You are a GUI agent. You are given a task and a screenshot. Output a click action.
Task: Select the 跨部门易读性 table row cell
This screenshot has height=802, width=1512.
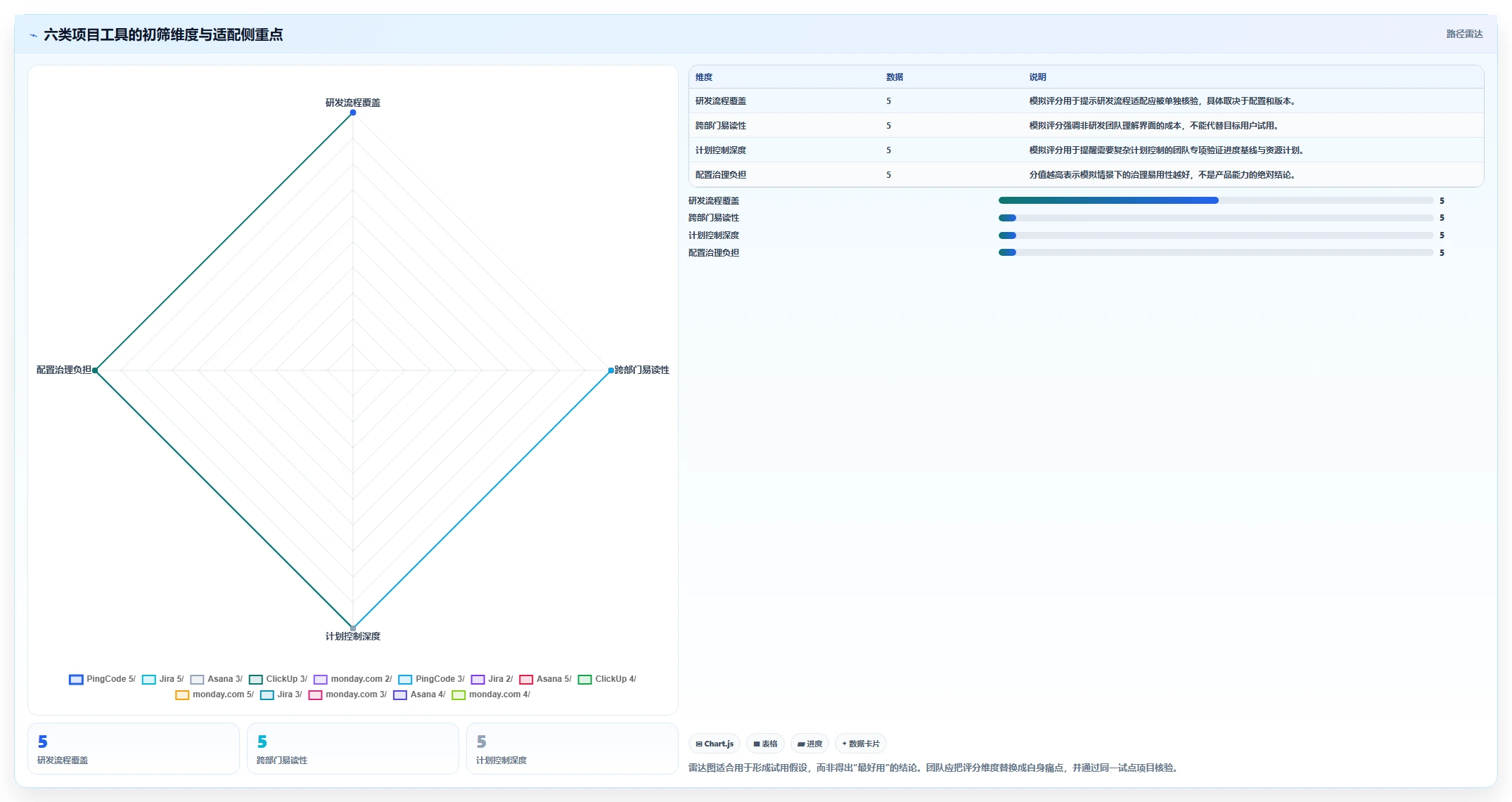[721, 126]
